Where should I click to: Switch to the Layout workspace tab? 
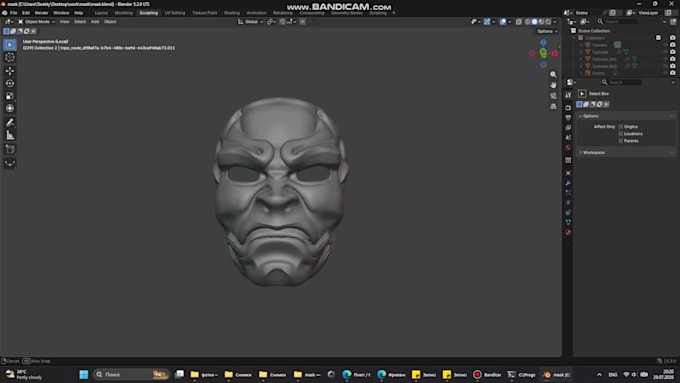(x=101, y=13)
